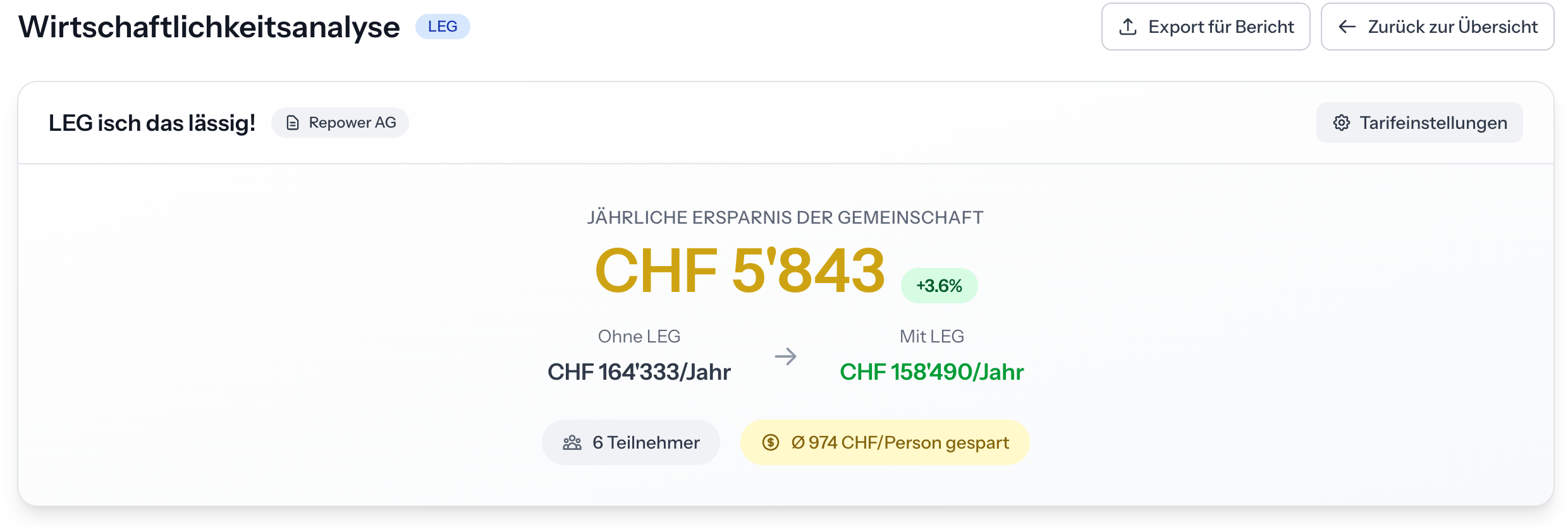The image size is (1568, 527).
Task: Click the blue LEG badge near title
Action: click(x=443, y=27)
